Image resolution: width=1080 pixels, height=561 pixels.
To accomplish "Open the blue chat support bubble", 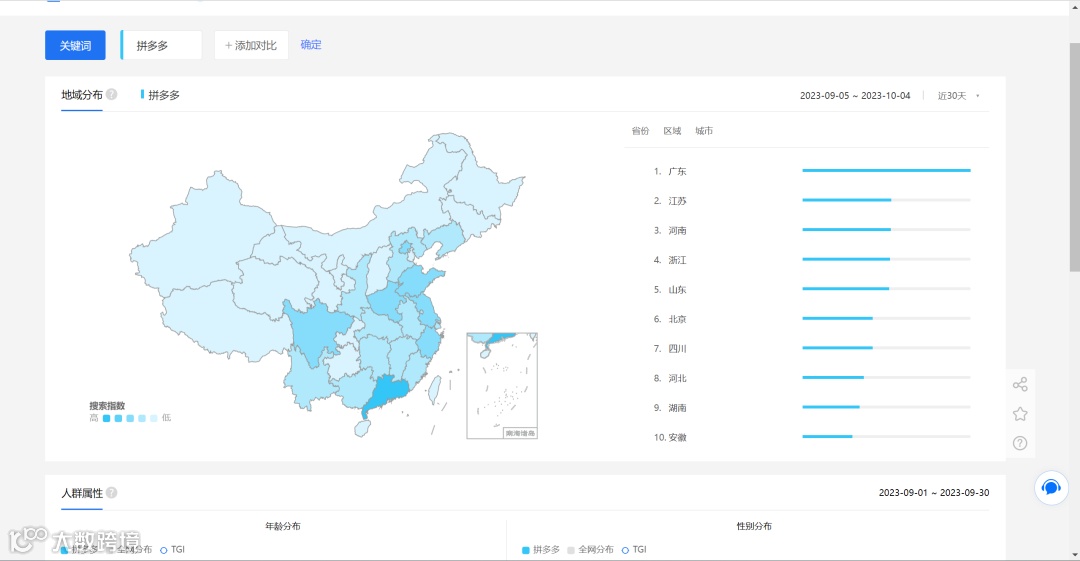I will coord(1051,488).
